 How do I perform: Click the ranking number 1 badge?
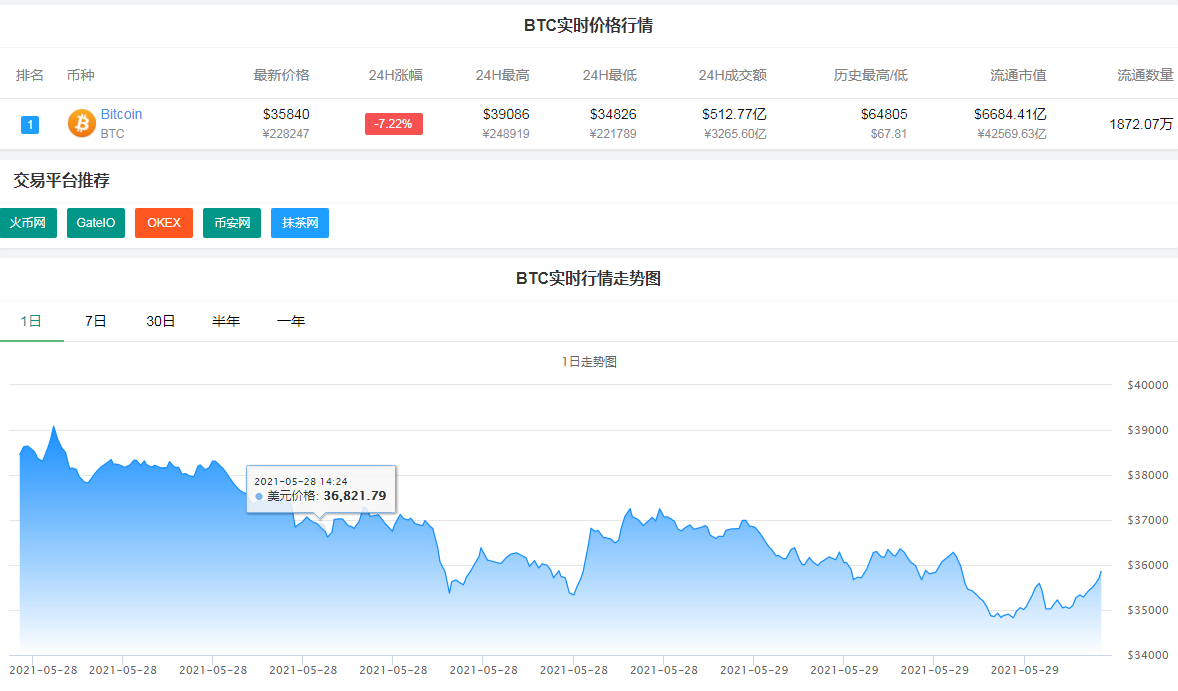click(30, 124)
